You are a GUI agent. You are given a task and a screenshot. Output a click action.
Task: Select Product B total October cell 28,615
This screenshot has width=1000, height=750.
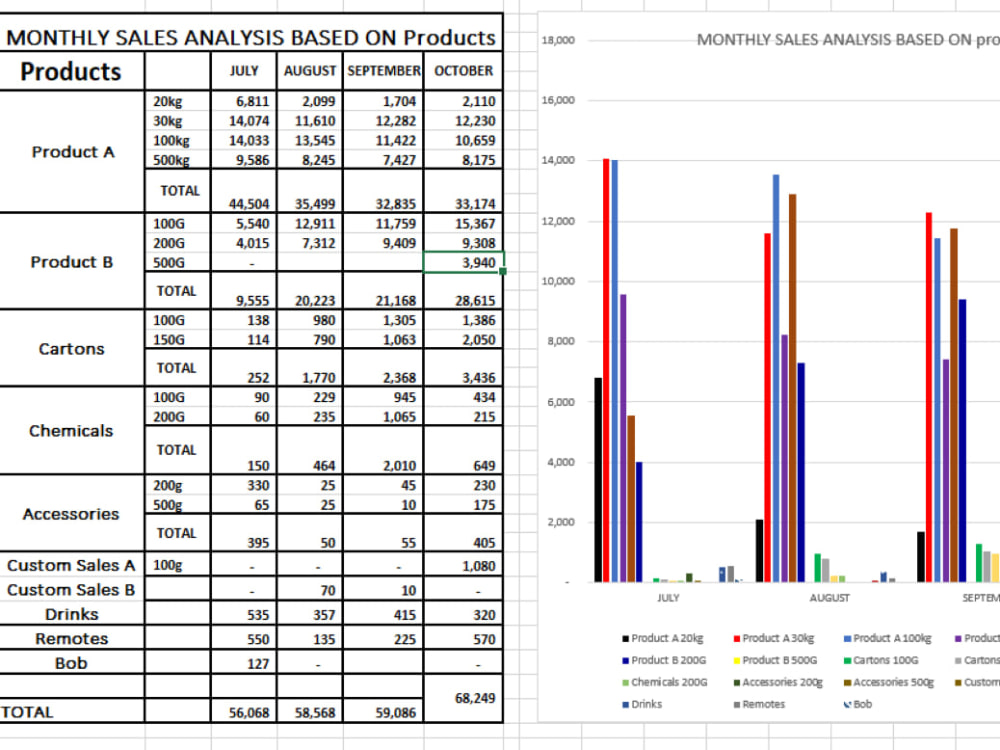tap(464, 291)
